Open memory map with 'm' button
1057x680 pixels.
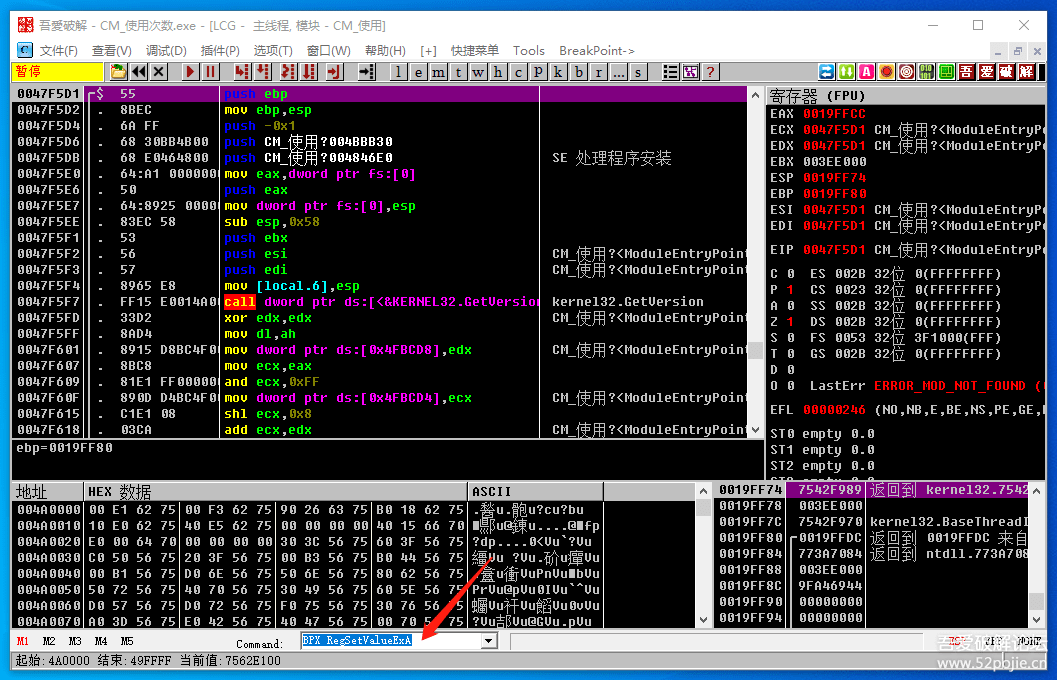coord(438,72)
